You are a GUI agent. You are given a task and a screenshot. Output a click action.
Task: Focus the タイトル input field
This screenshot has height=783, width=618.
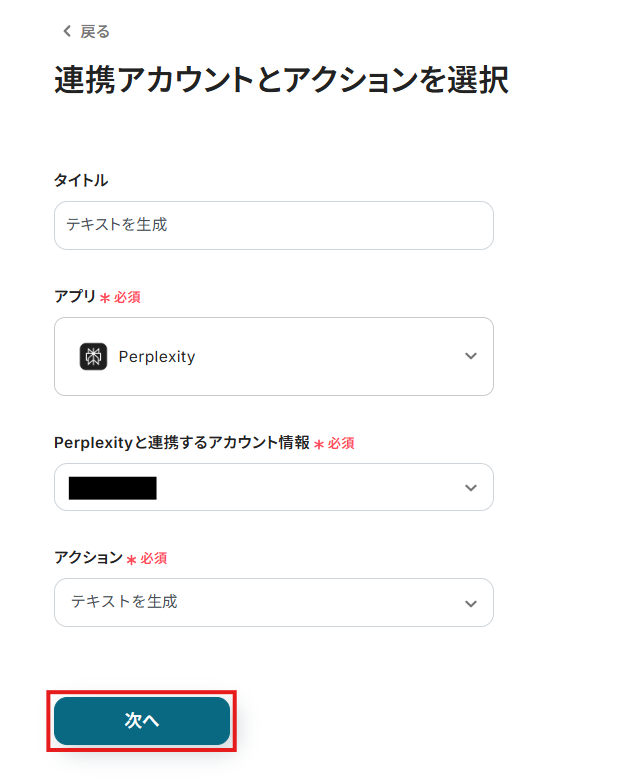tap(273, 225)
